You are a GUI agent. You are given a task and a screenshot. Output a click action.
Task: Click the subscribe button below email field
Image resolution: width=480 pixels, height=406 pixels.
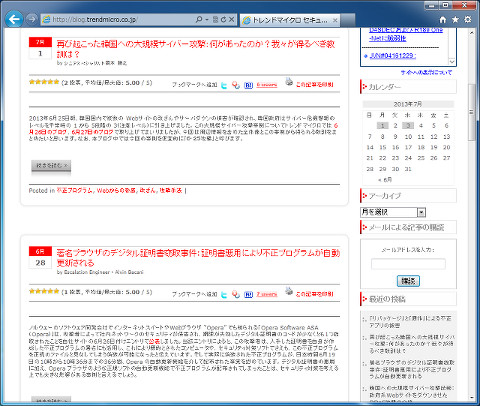408,281
